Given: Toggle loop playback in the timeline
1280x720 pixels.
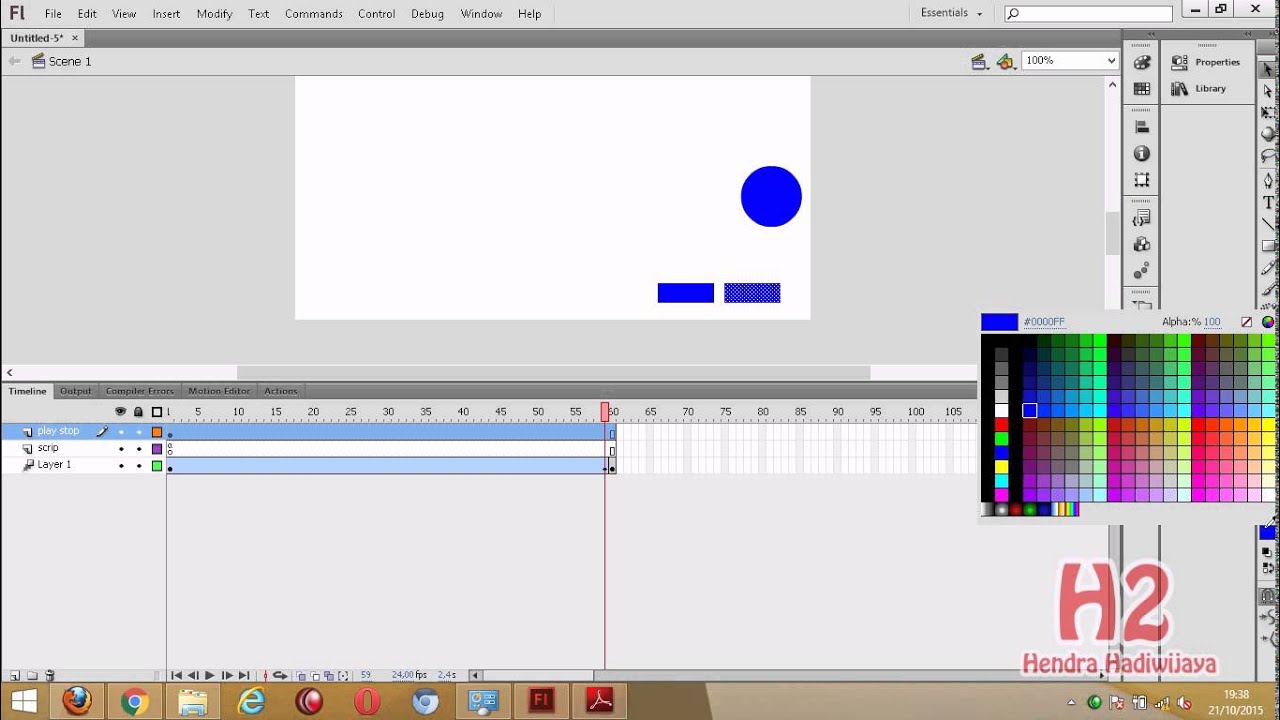Looking at the screenshot, I should pyautogui.click(x=280, y=676).
